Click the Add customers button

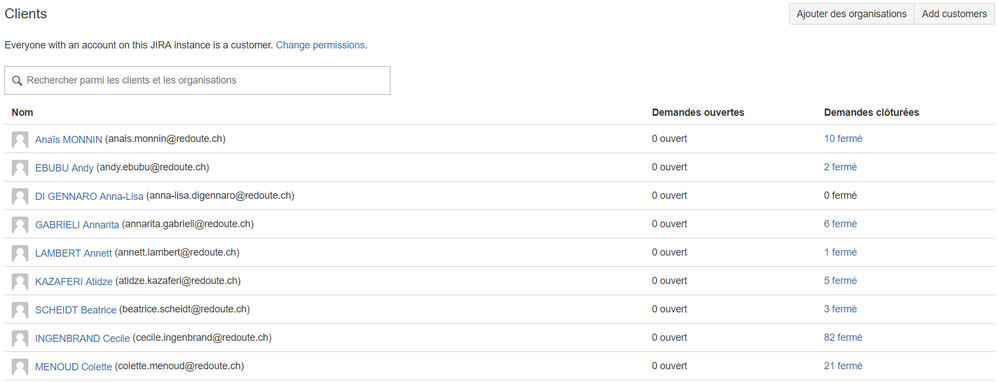(x=954, y=14)
